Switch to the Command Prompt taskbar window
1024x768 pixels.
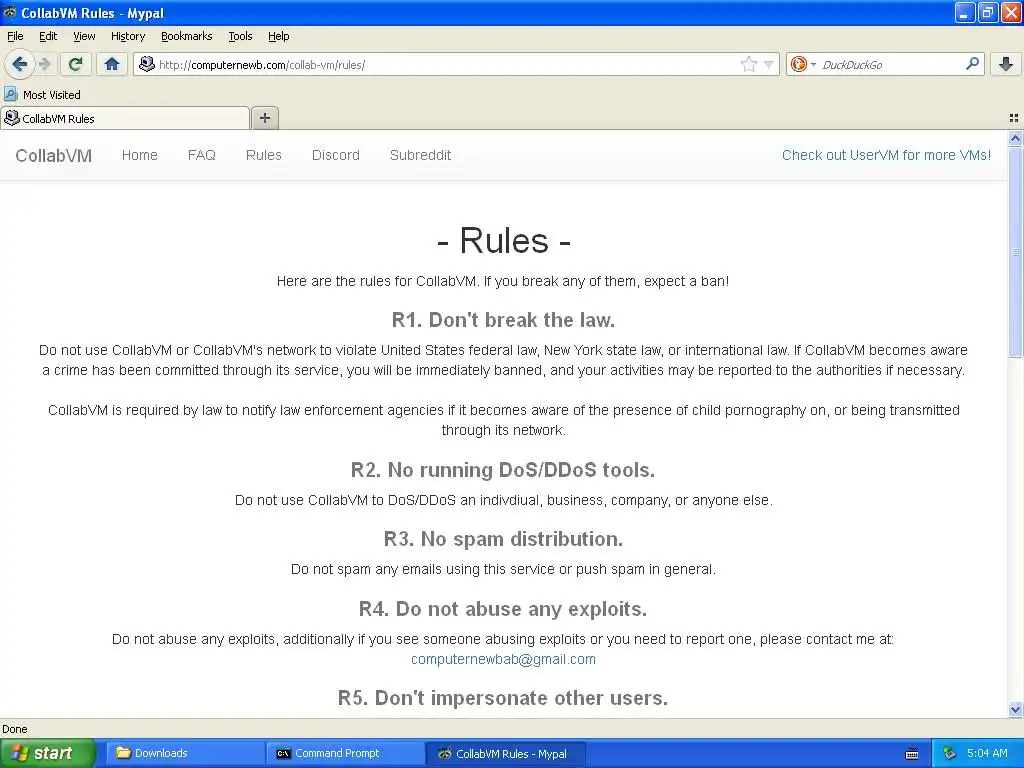click(345, 753)
